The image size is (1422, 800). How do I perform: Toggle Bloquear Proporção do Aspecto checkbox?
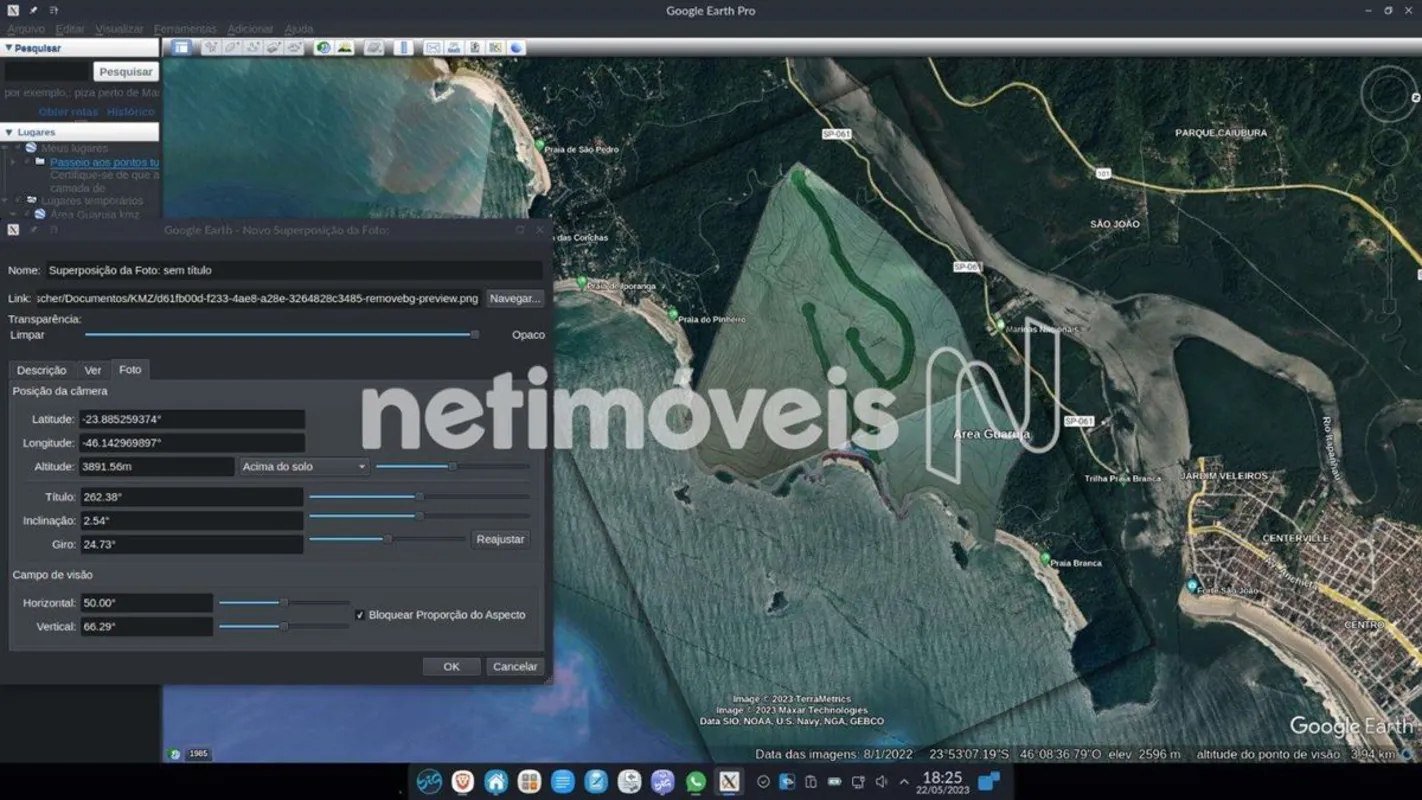360,615
